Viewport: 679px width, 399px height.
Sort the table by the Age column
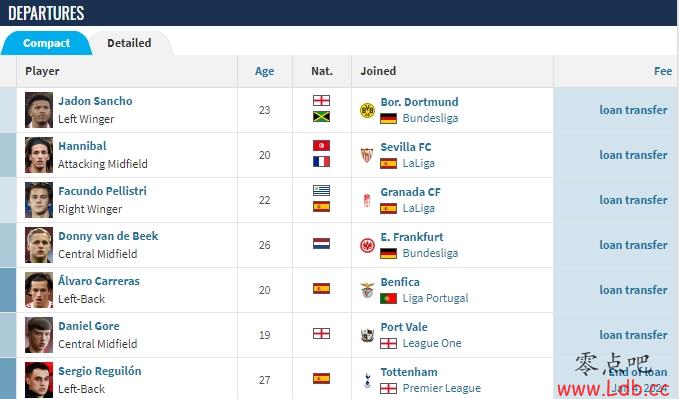pyautogui.click(x=264, y=71)
